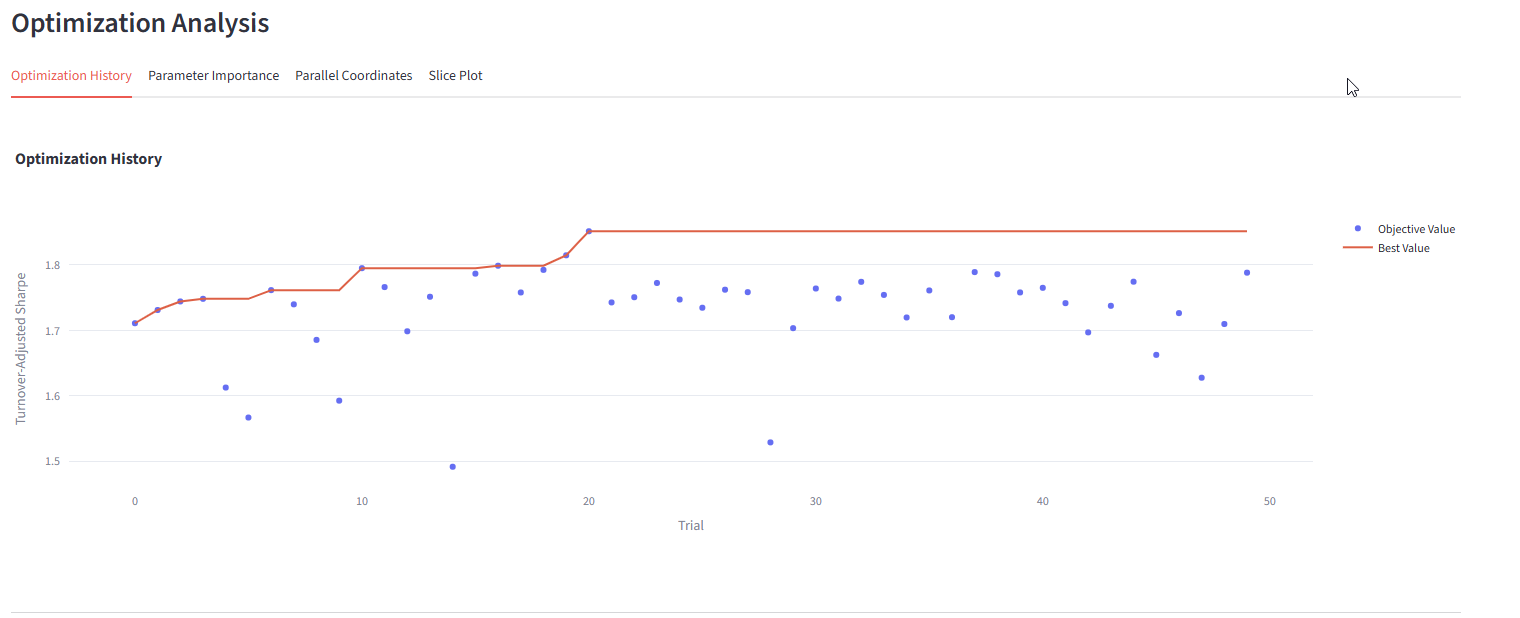The height and width of the screenshot is (618, 1520).
Task: Click the trial 47 point near 1.63
Action: click(x=1201, y=378)
